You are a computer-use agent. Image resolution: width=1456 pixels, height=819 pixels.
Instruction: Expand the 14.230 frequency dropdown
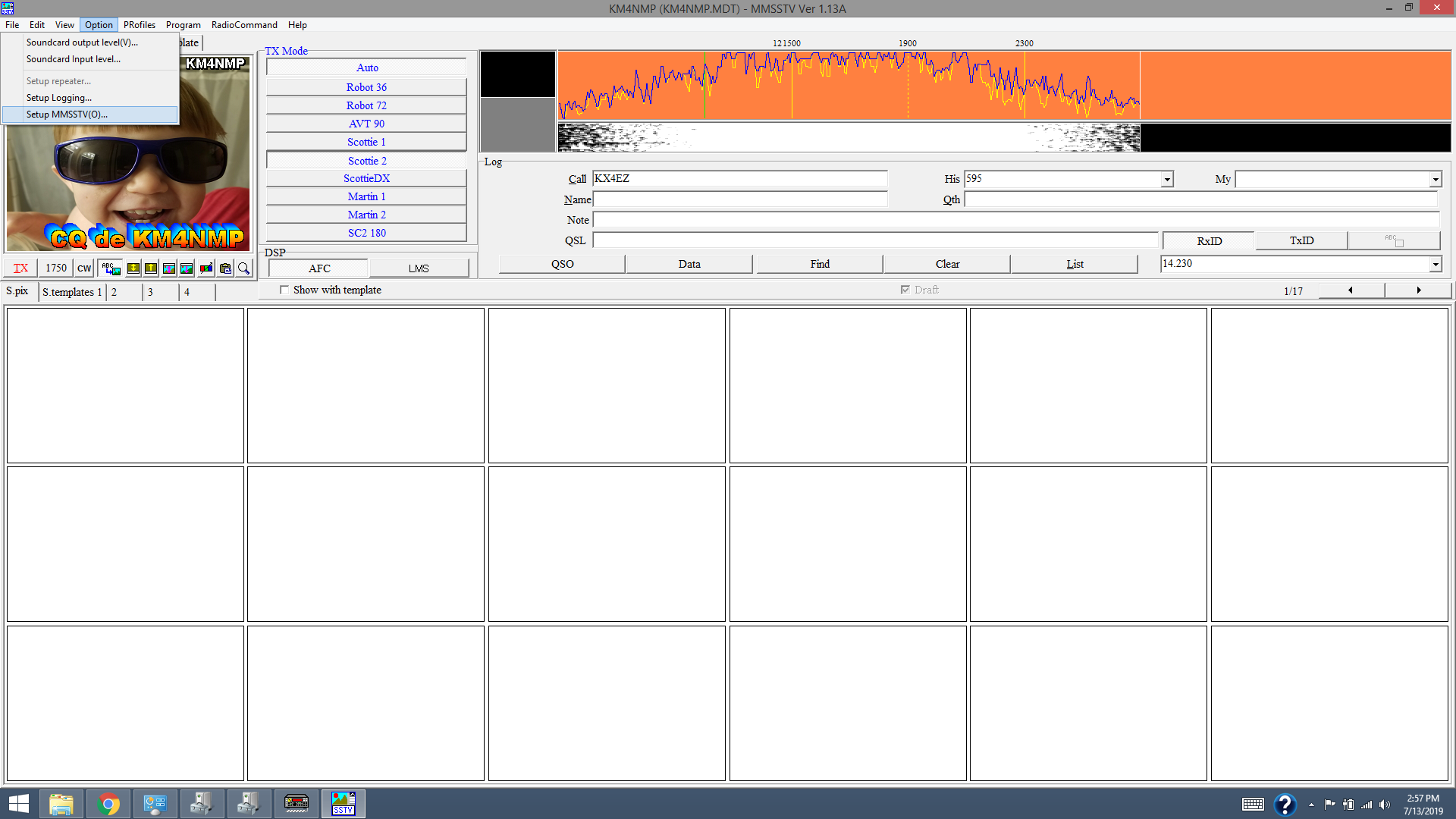1435,264
